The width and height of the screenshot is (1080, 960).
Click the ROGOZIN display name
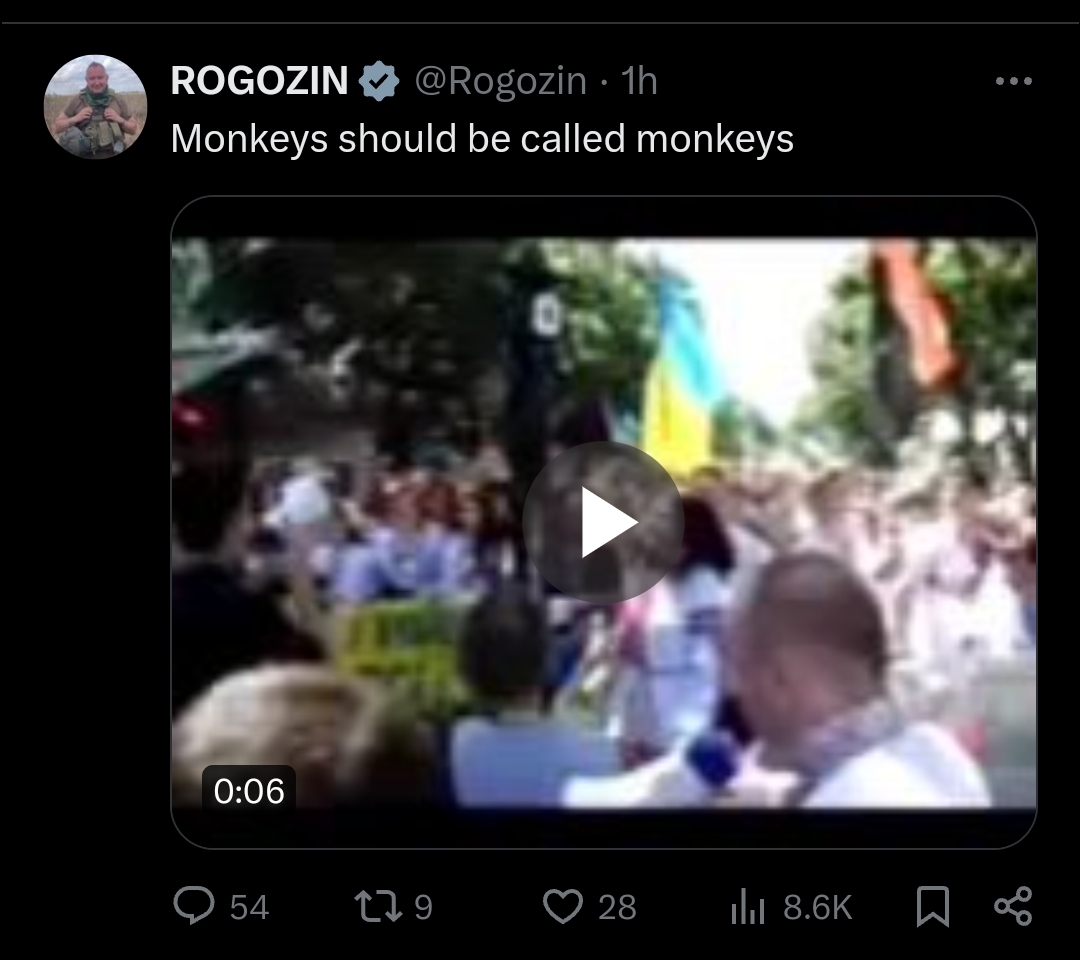click(x=259, y=81)
